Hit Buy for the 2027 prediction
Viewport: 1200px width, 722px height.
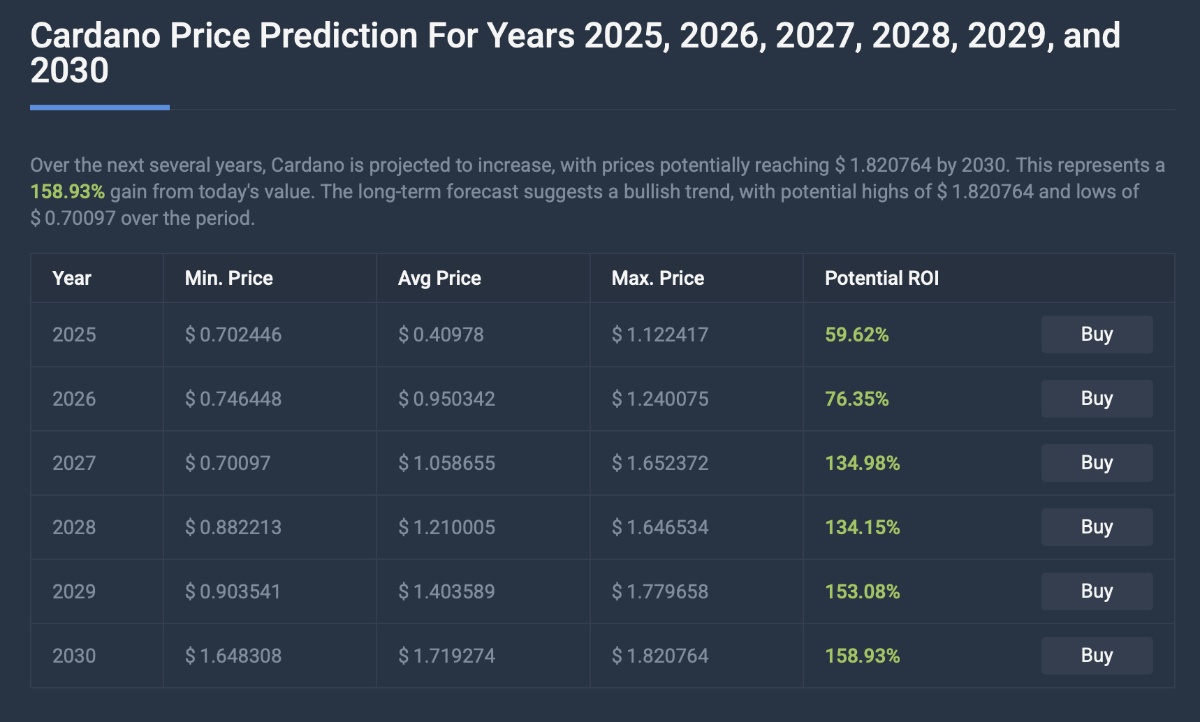(x=1096, y=463)
